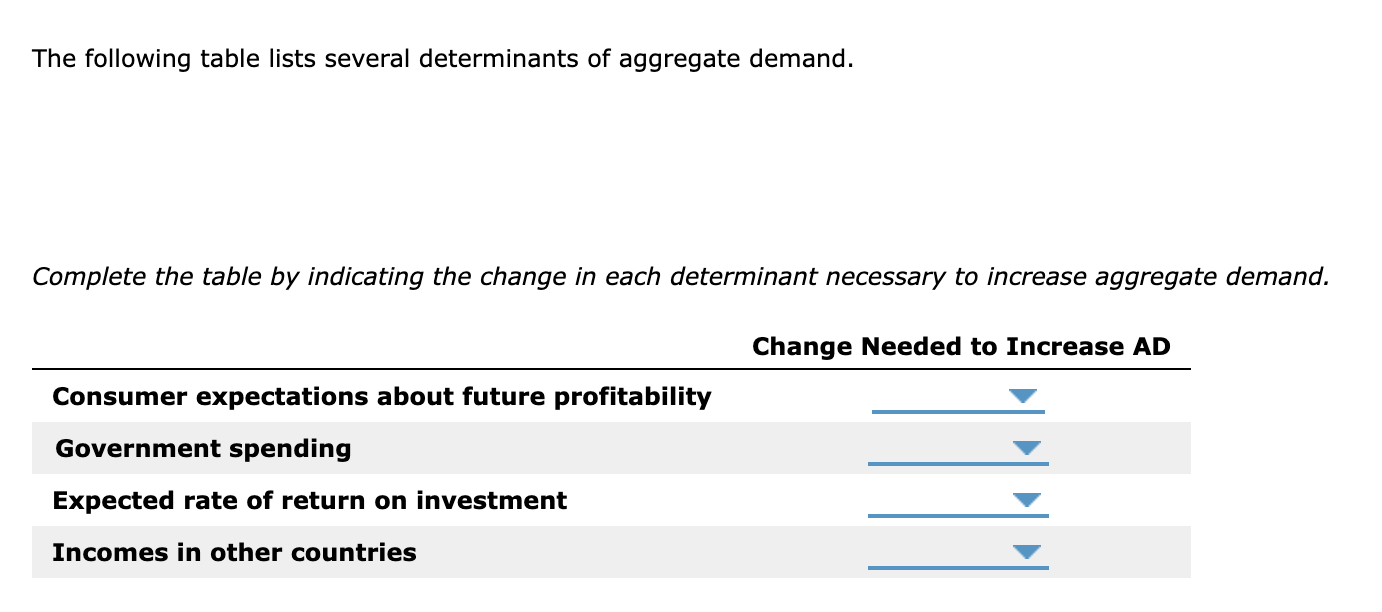The width and height of the screenshot is (1382, 612).
Task: Select the Expected rate of return label
Action: click(308, 500)
